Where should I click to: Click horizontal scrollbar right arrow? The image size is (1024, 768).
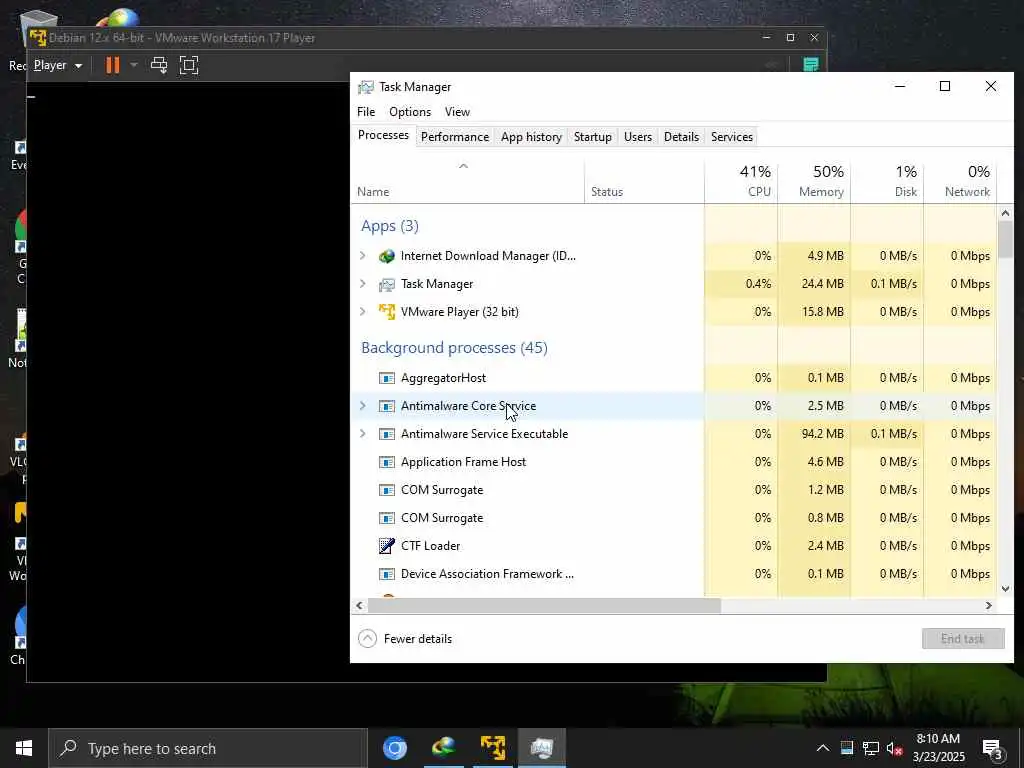pyautogui.click(x=989, y=605)
